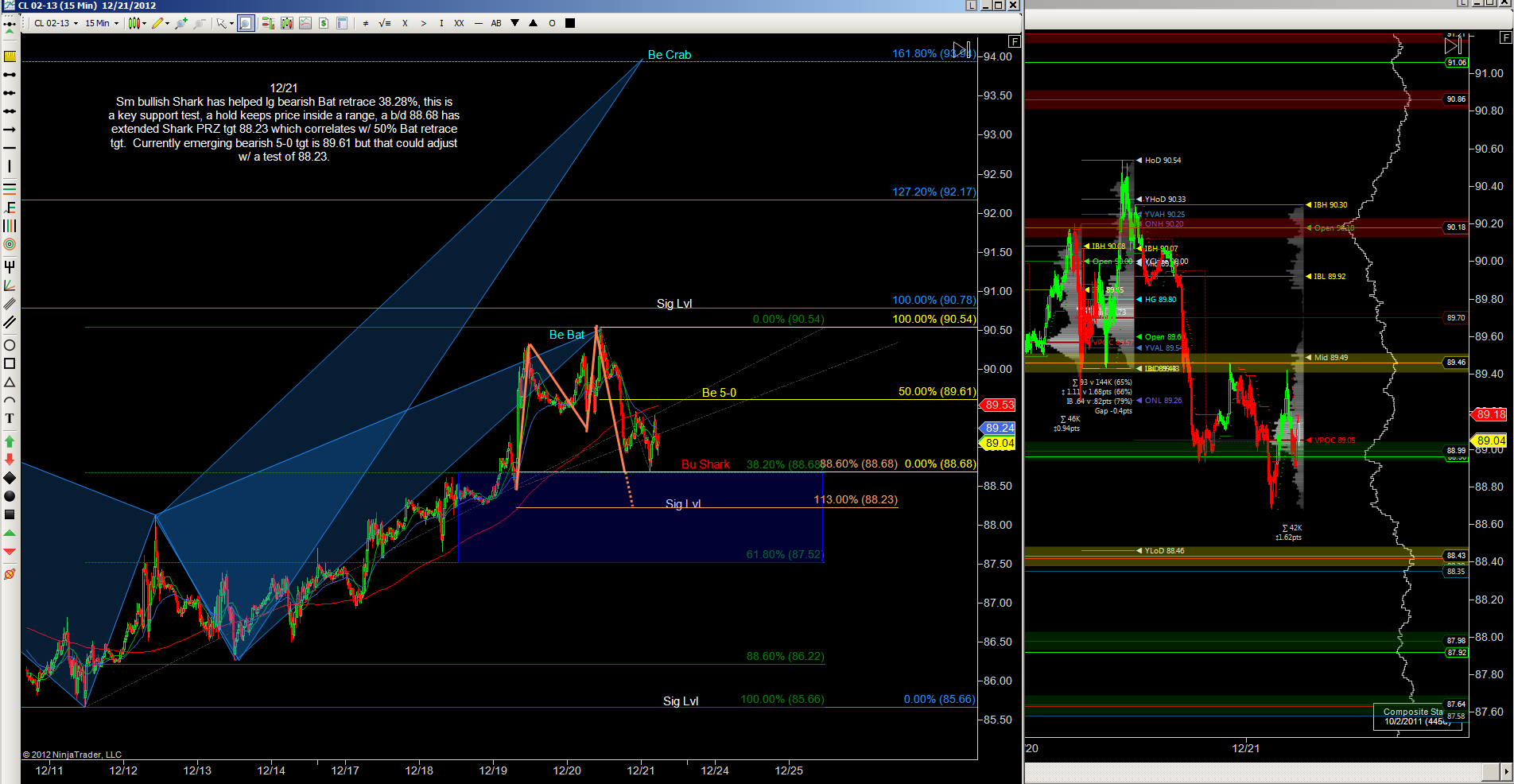Toggle the L link button on left chart
1514x784 pixels.
point(971,6)
